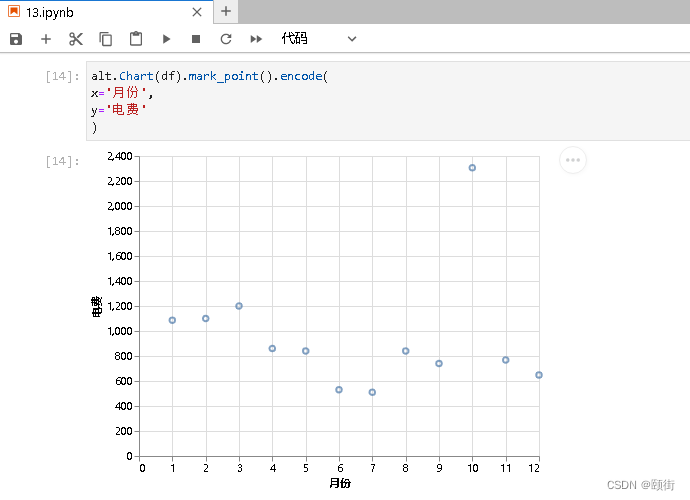The image size is (690, 500).
Task: Paste cell from the clipboard icon
Action: 136,39
